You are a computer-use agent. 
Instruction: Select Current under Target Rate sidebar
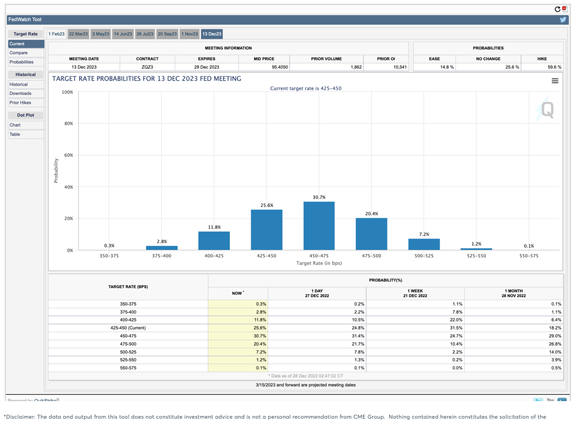click(26, 44)
